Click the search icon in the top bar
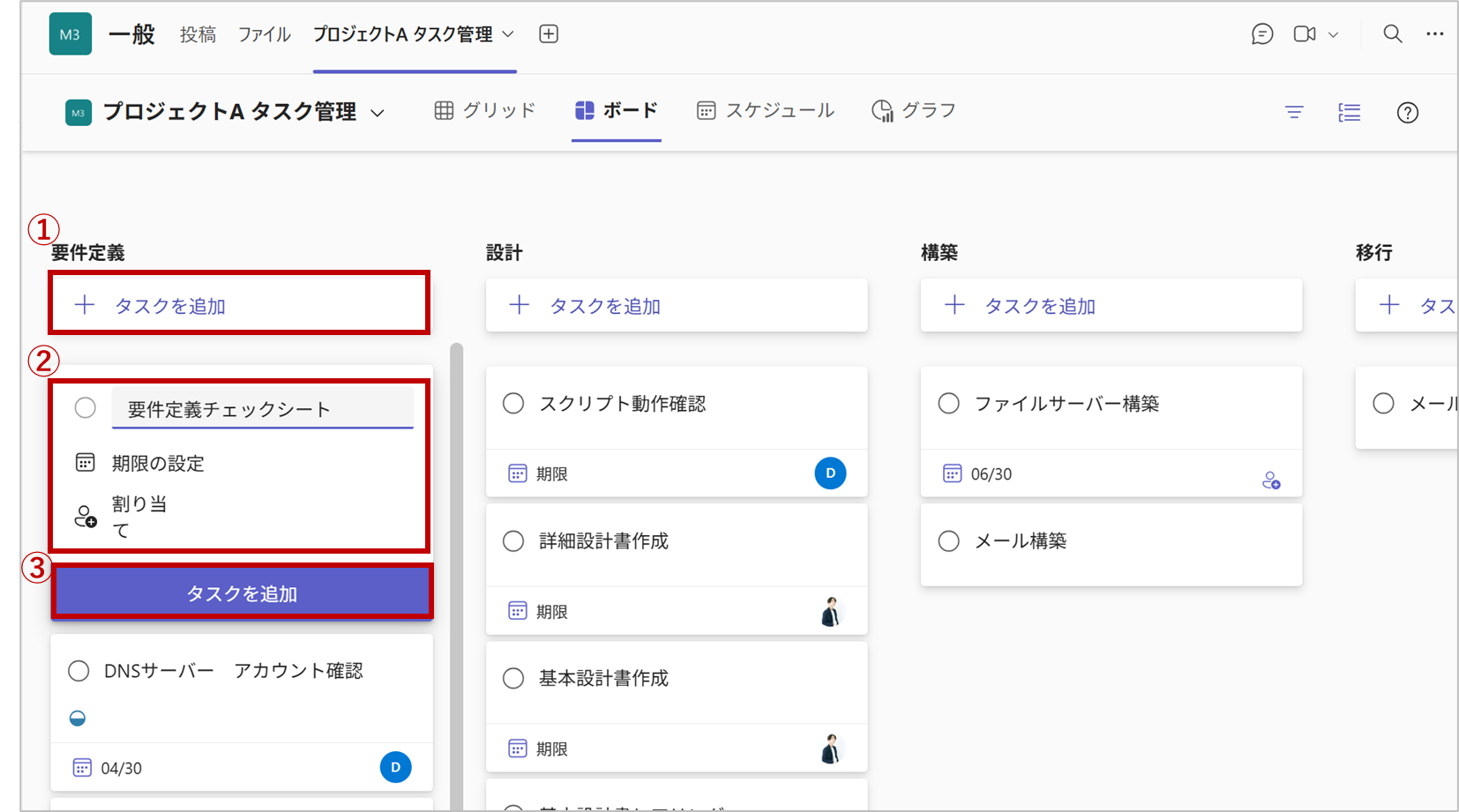This screenshot has width=1459, height=812. click(x=1392, y=34)
